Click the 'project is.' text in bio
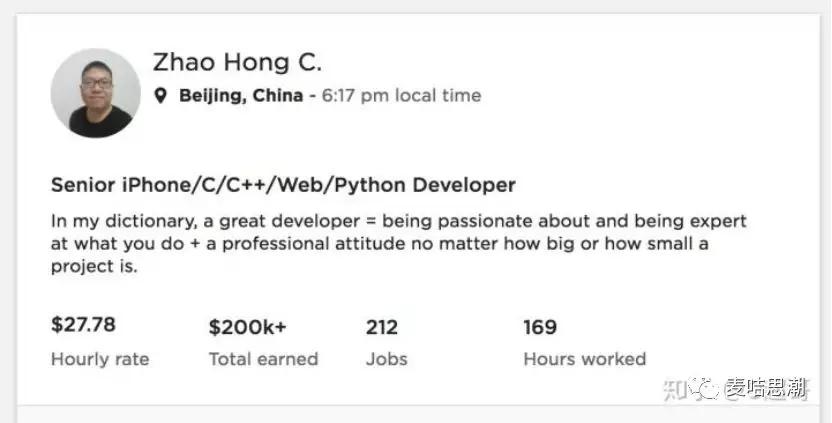832x423 pixels. pyautogui.click(x=93, y=267)
